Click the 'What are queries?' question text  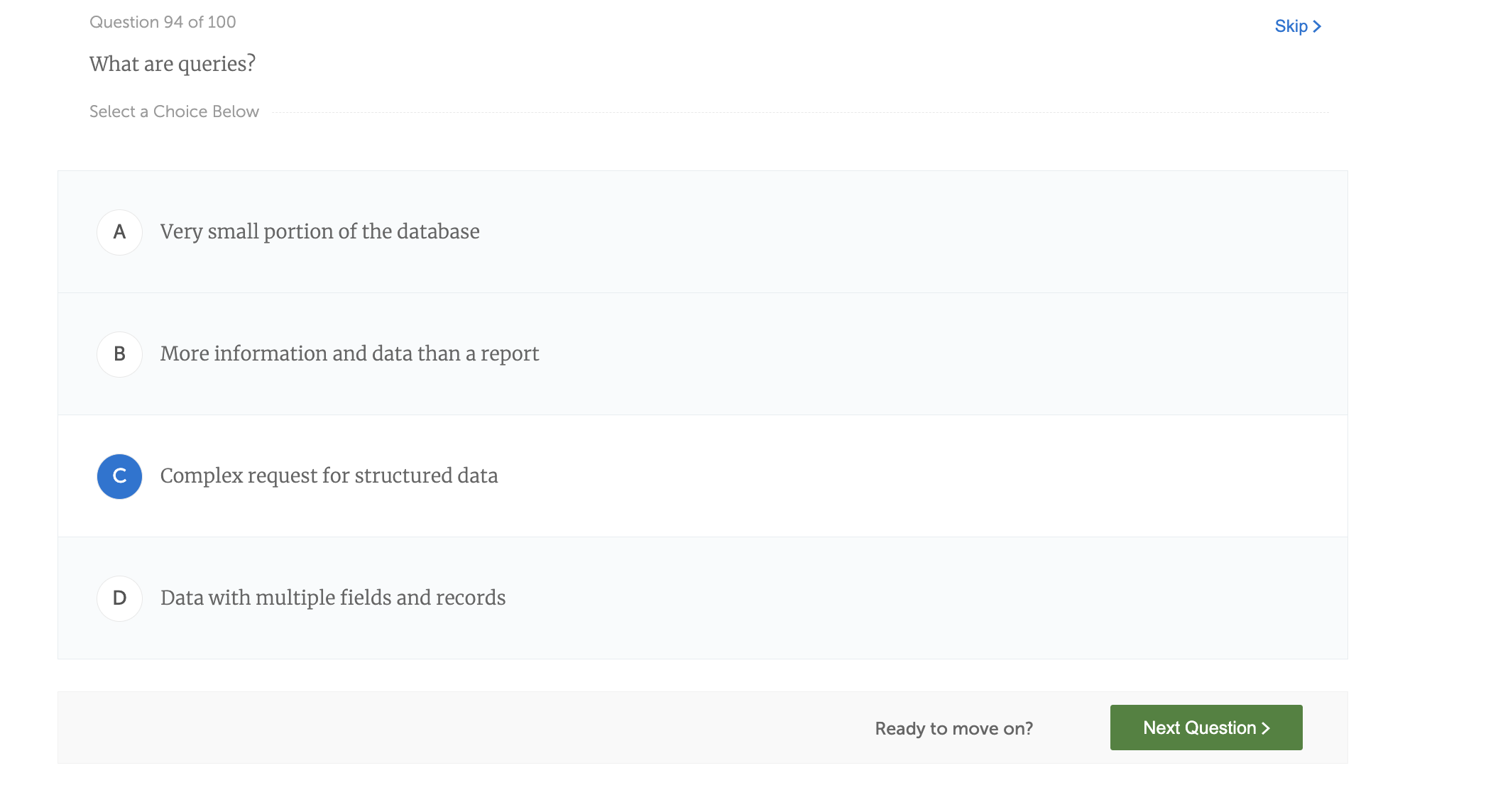(x=172, y=64)
